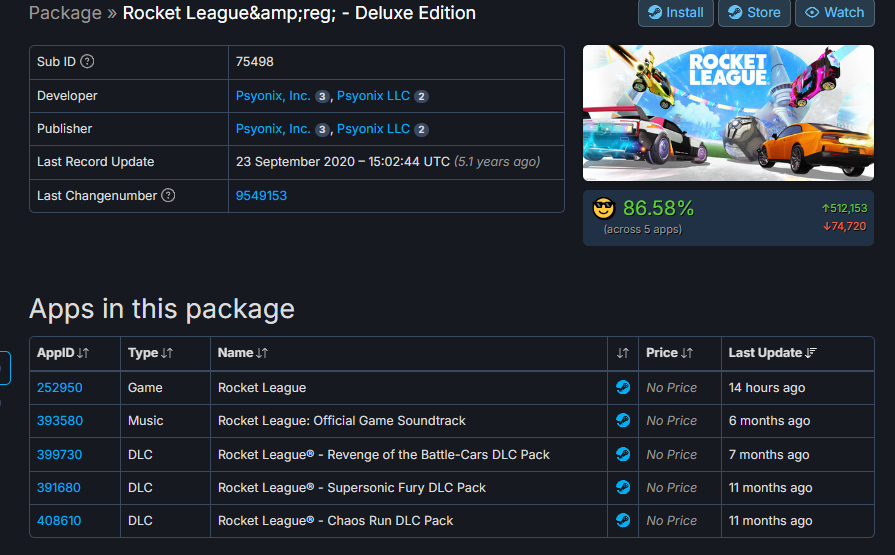
Task: Open AppID 252950 link
Action: pyautogui.click(x=59, y=388)
